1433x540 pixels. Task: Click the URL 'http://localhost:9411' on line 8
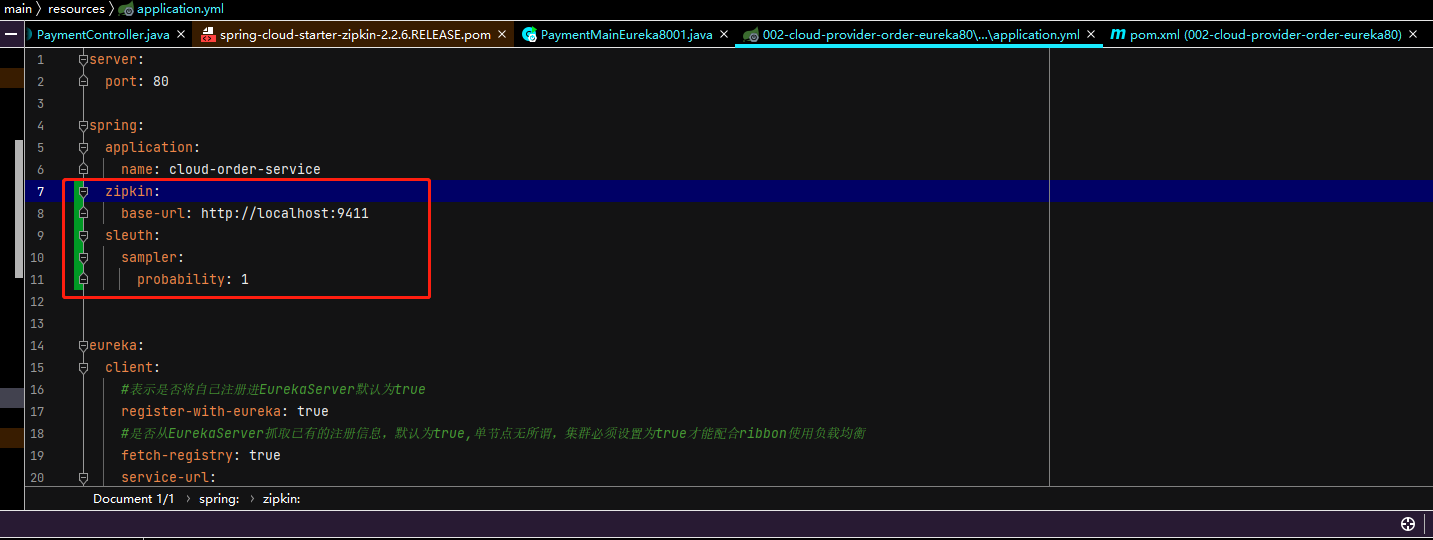click(285, 213)
